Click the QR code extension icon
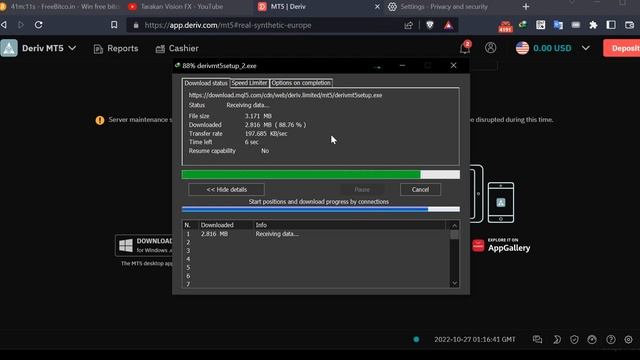This screenshot has width=640, height=360. pos(540,25)
